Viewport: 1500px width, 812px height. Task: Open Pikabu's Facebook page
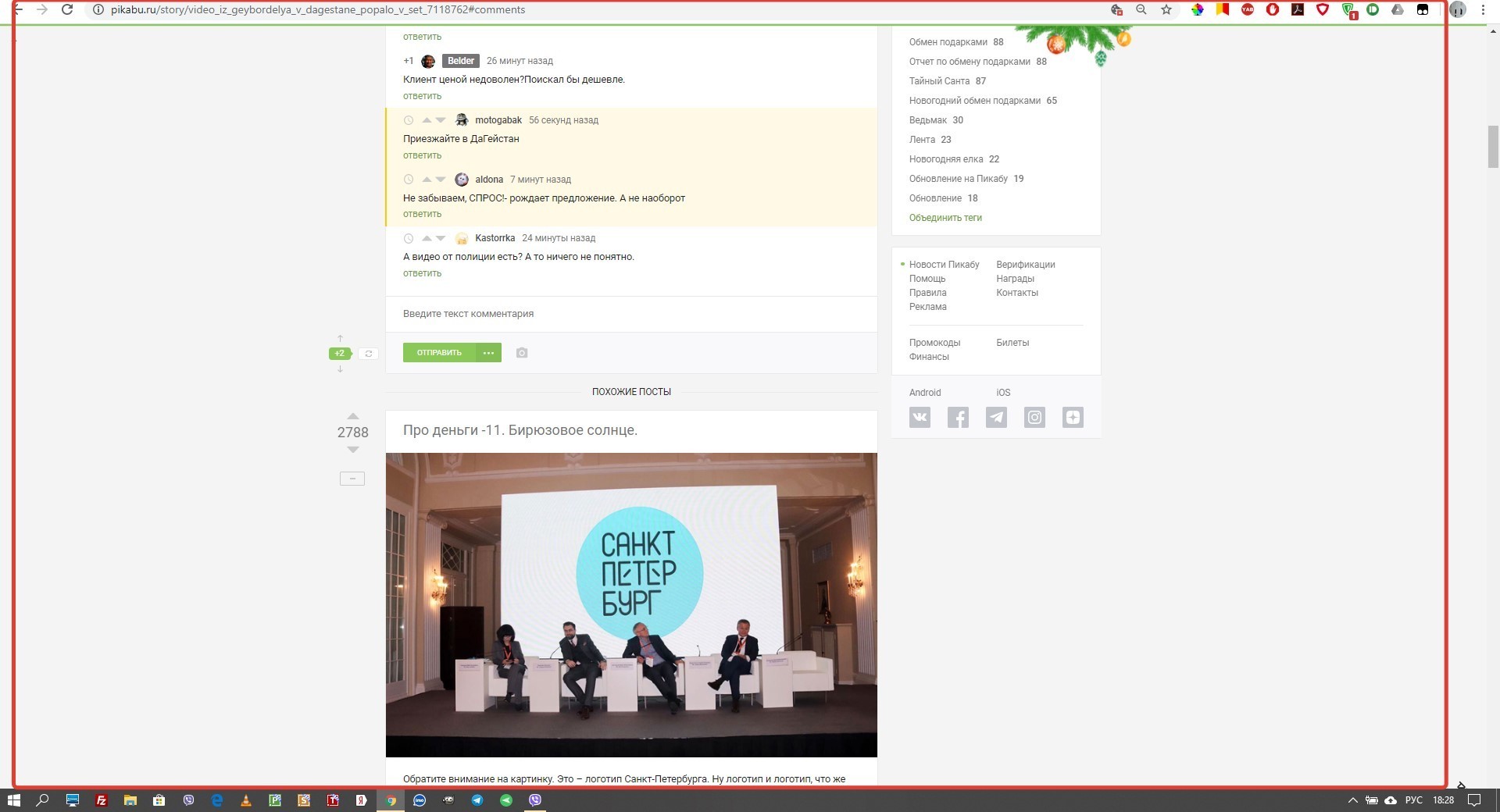[959, 417]
